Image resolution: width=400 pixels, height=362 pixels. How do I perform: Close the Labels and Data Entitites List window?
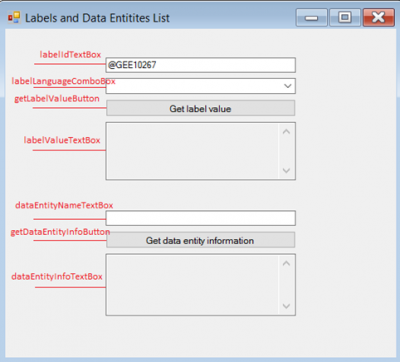tap(379, 18)
